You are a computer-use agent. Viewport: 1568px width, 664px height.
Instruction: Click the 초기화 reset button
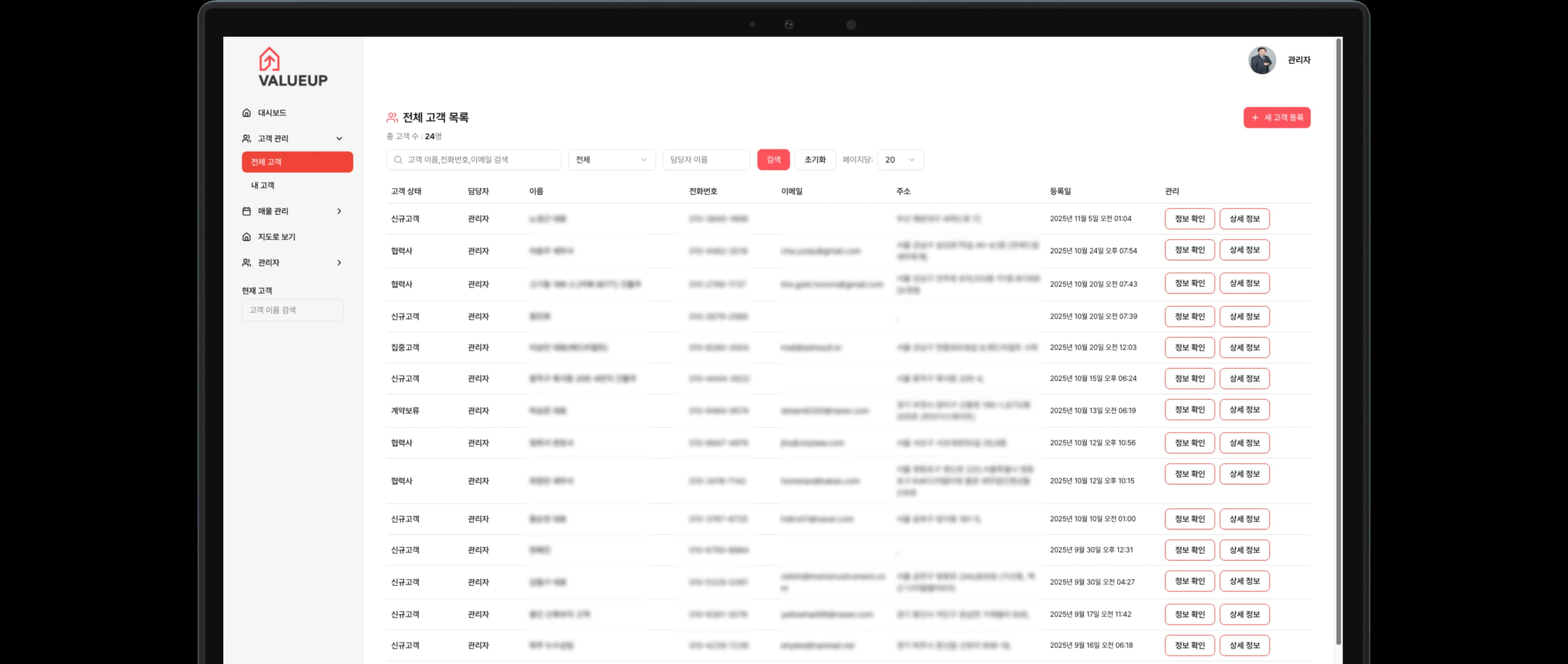pos(815,159)
